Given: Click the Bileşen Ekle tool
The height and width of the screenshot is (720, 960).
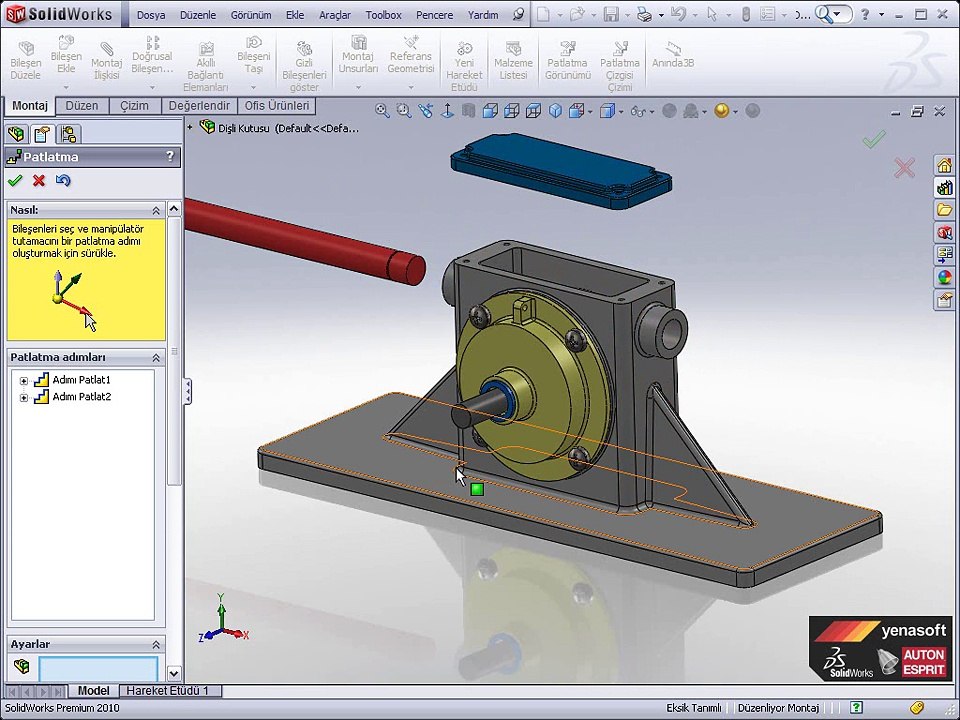Looking at the screenshot, I should click(66, 55).
